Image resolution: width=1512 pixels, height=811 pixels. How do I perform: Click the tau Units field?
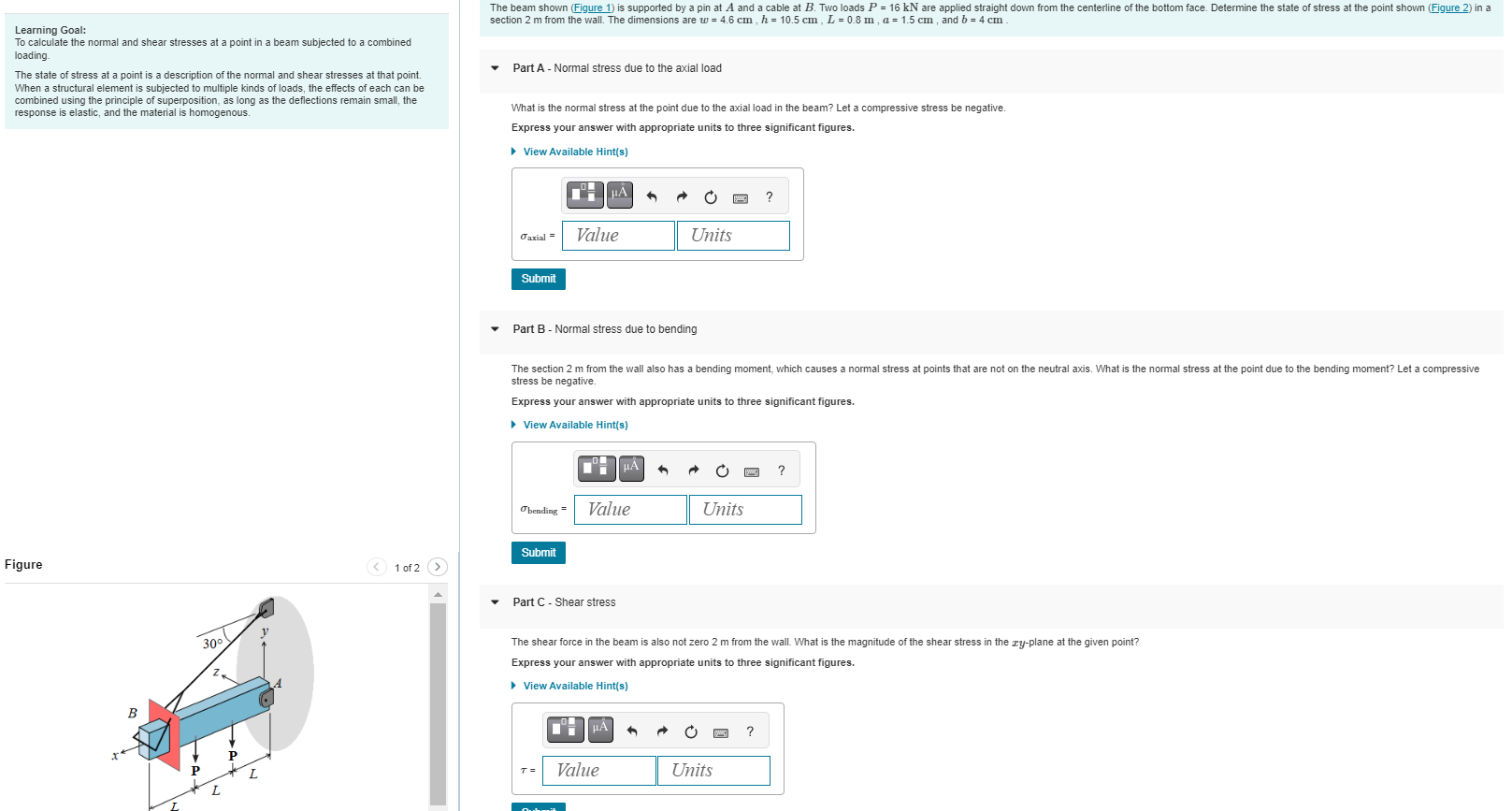(714, 771)
